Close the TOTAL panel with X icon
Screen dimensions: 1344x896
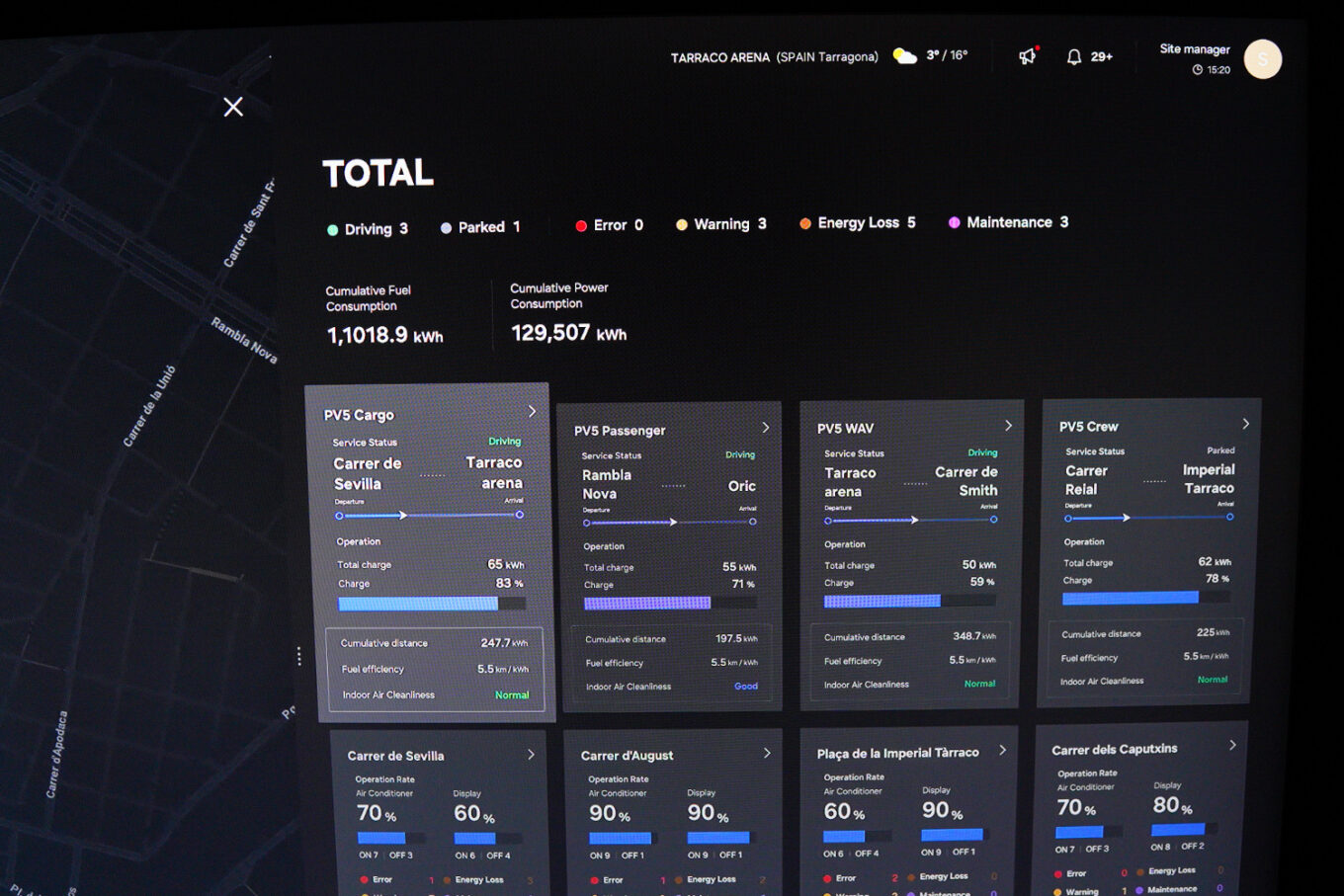click(x=233, y=107)
